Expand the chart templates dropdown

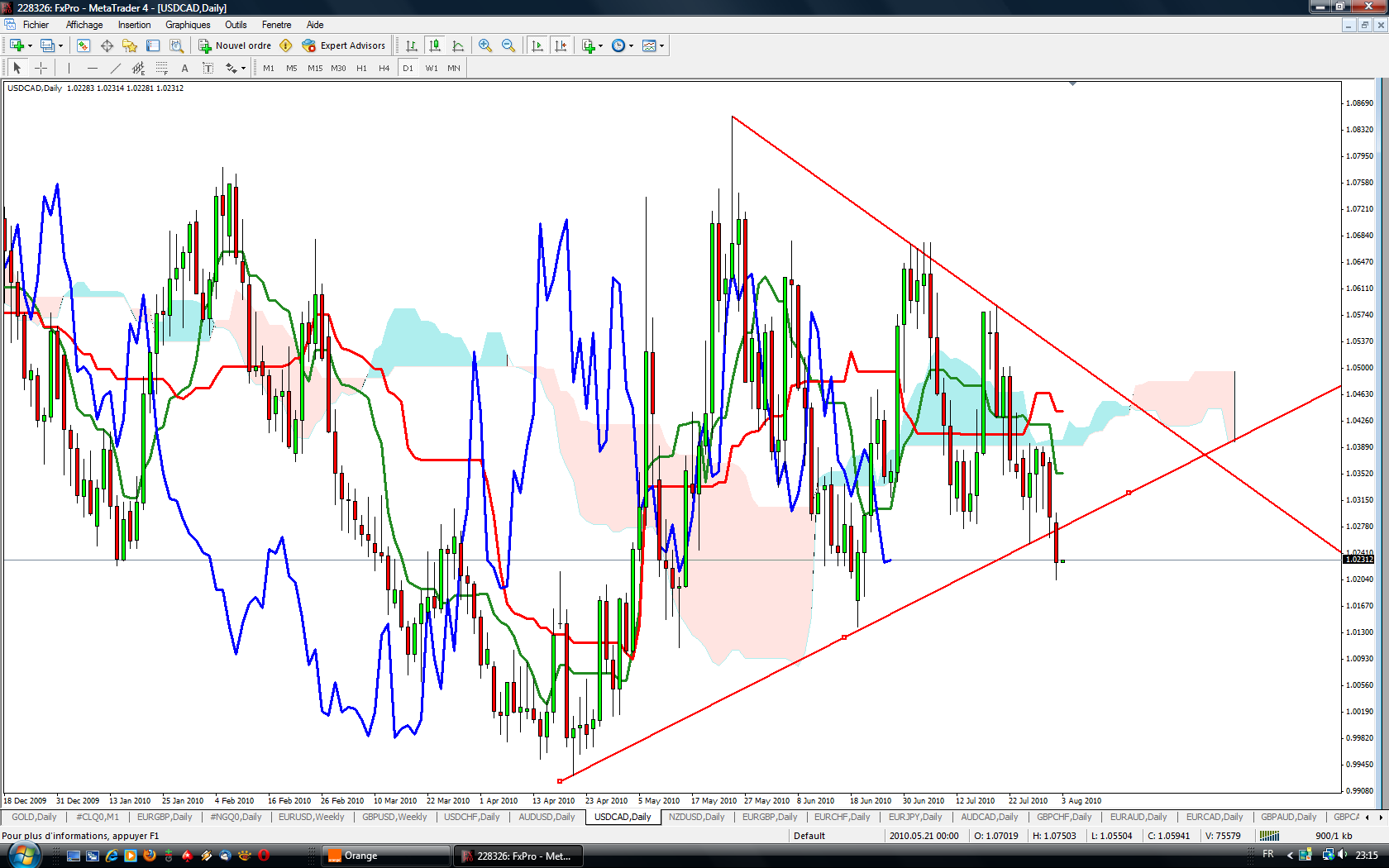click(x=661, y=45)
